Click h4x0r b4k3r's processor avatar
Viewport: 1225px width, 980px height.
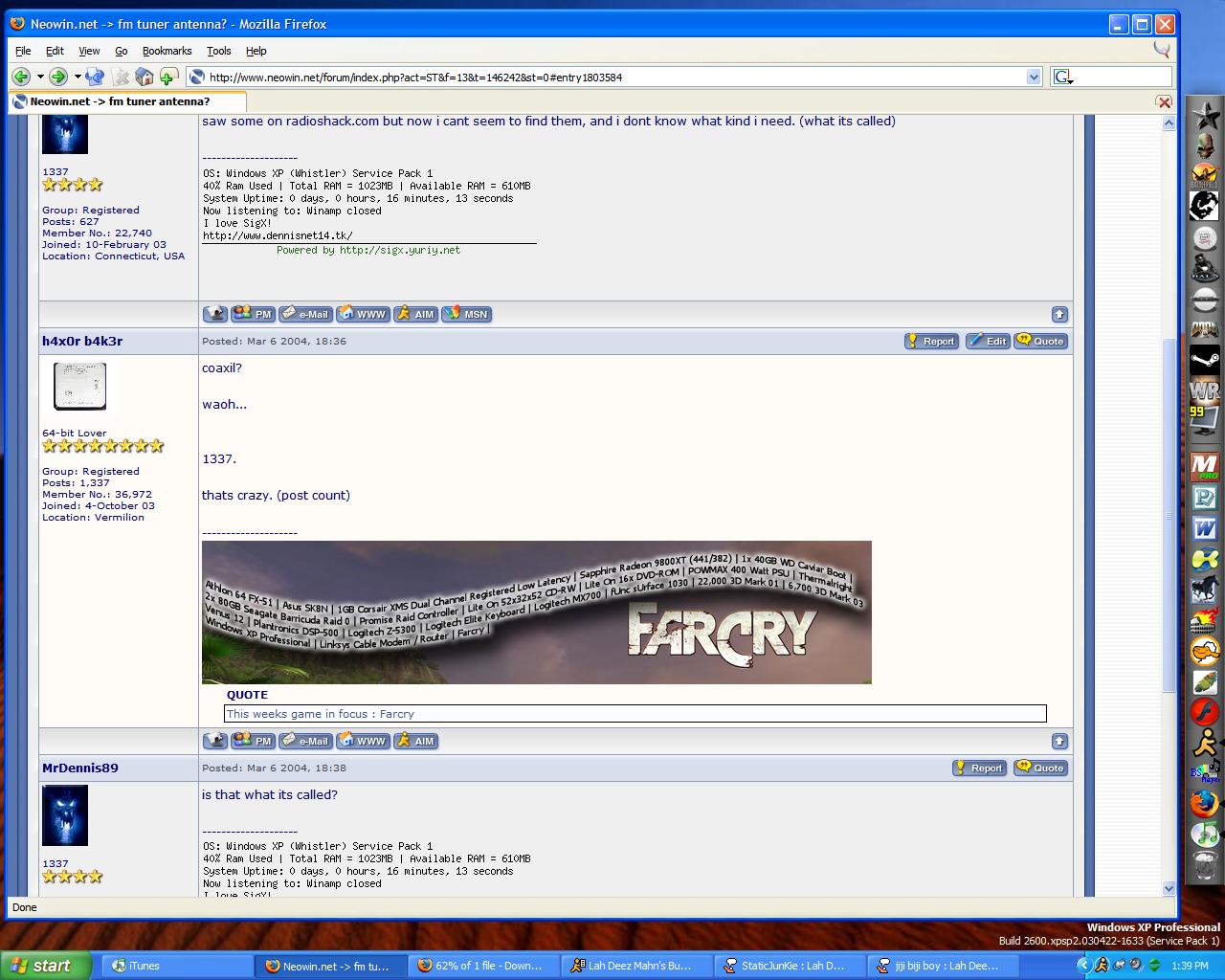coord(79,387)
